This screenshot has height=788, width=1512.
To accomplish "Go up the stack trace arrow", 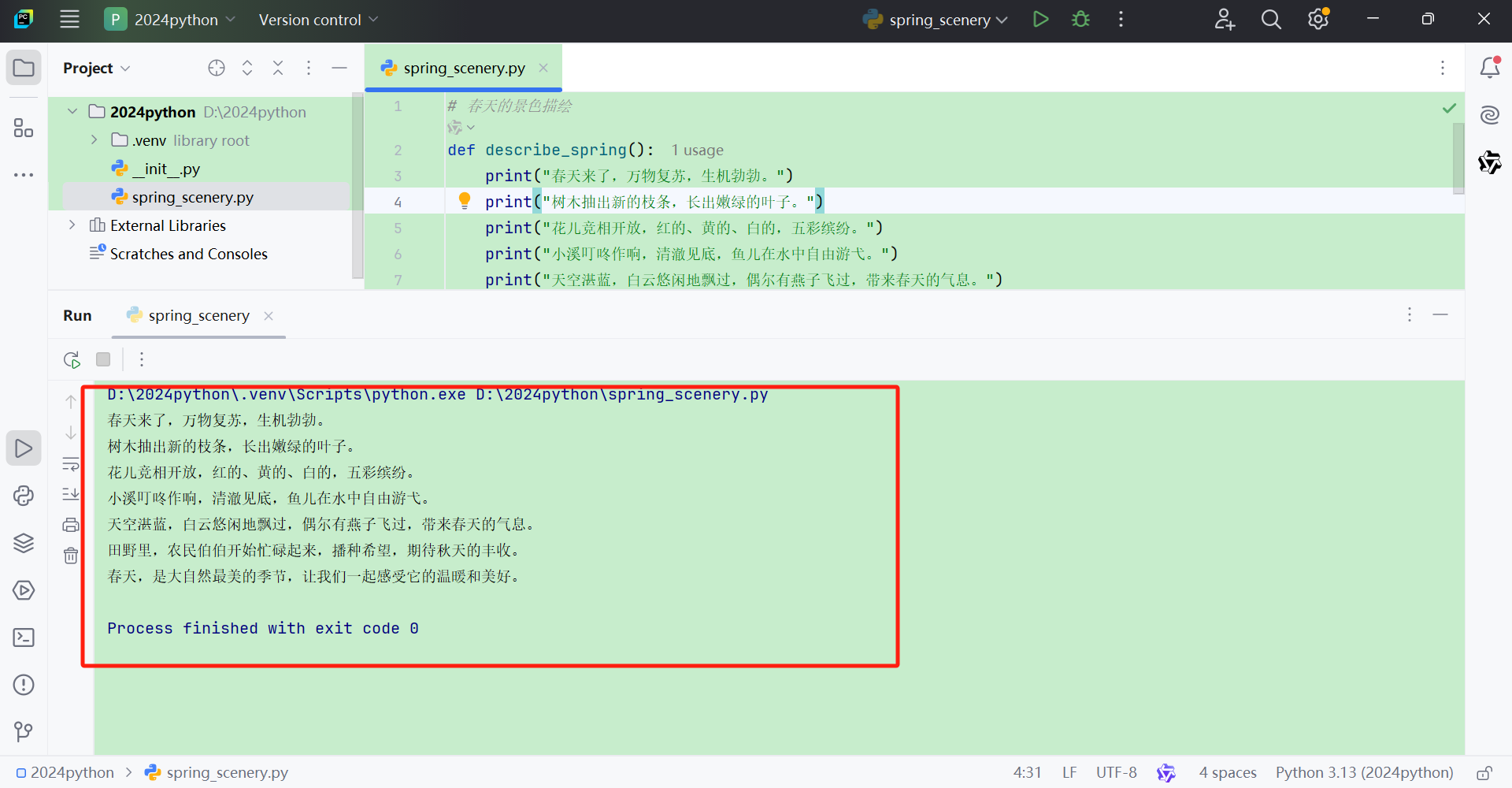I will pos(71,402).
